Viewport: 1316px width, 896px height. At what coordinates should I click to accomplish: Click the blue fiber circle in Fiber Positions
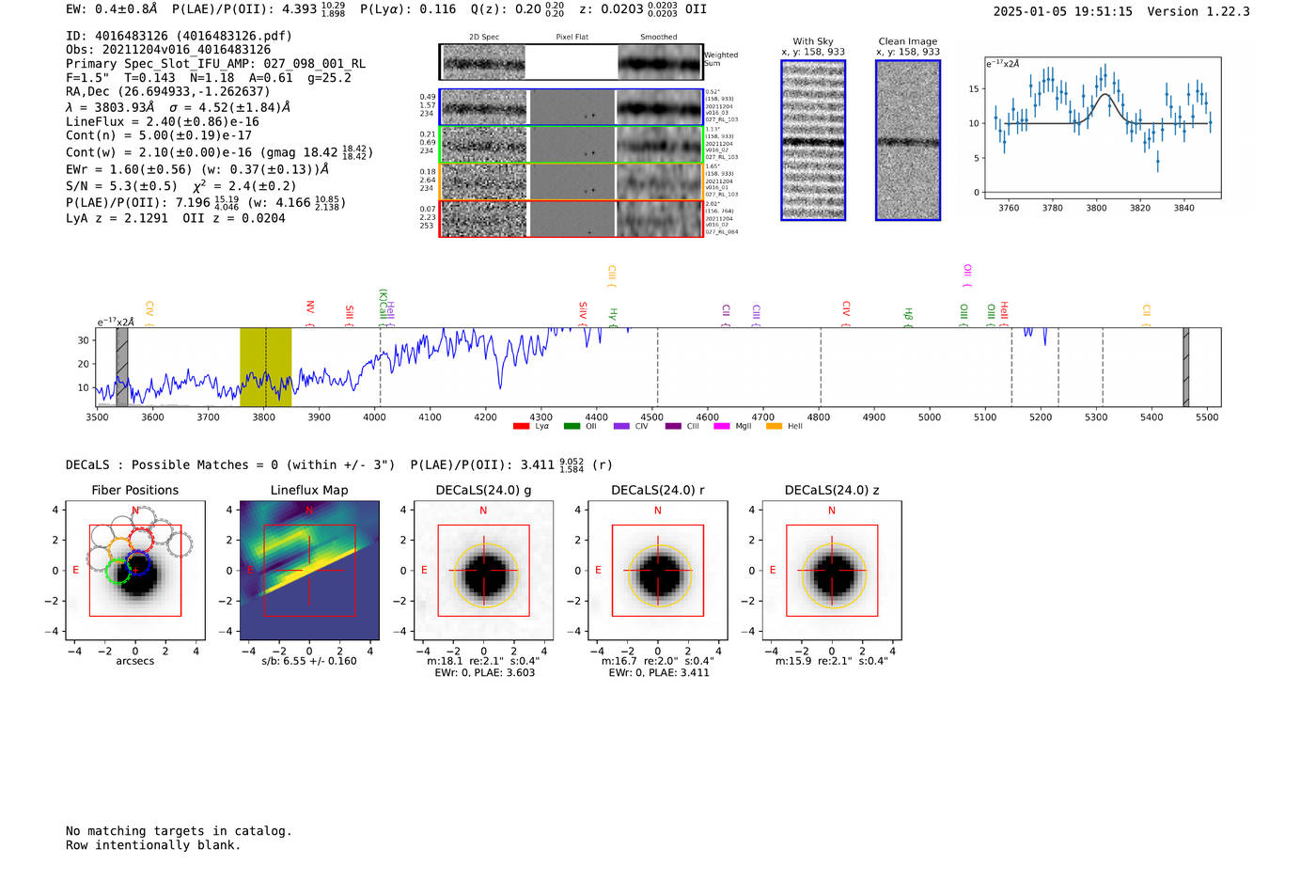click(x=138, y=564)
